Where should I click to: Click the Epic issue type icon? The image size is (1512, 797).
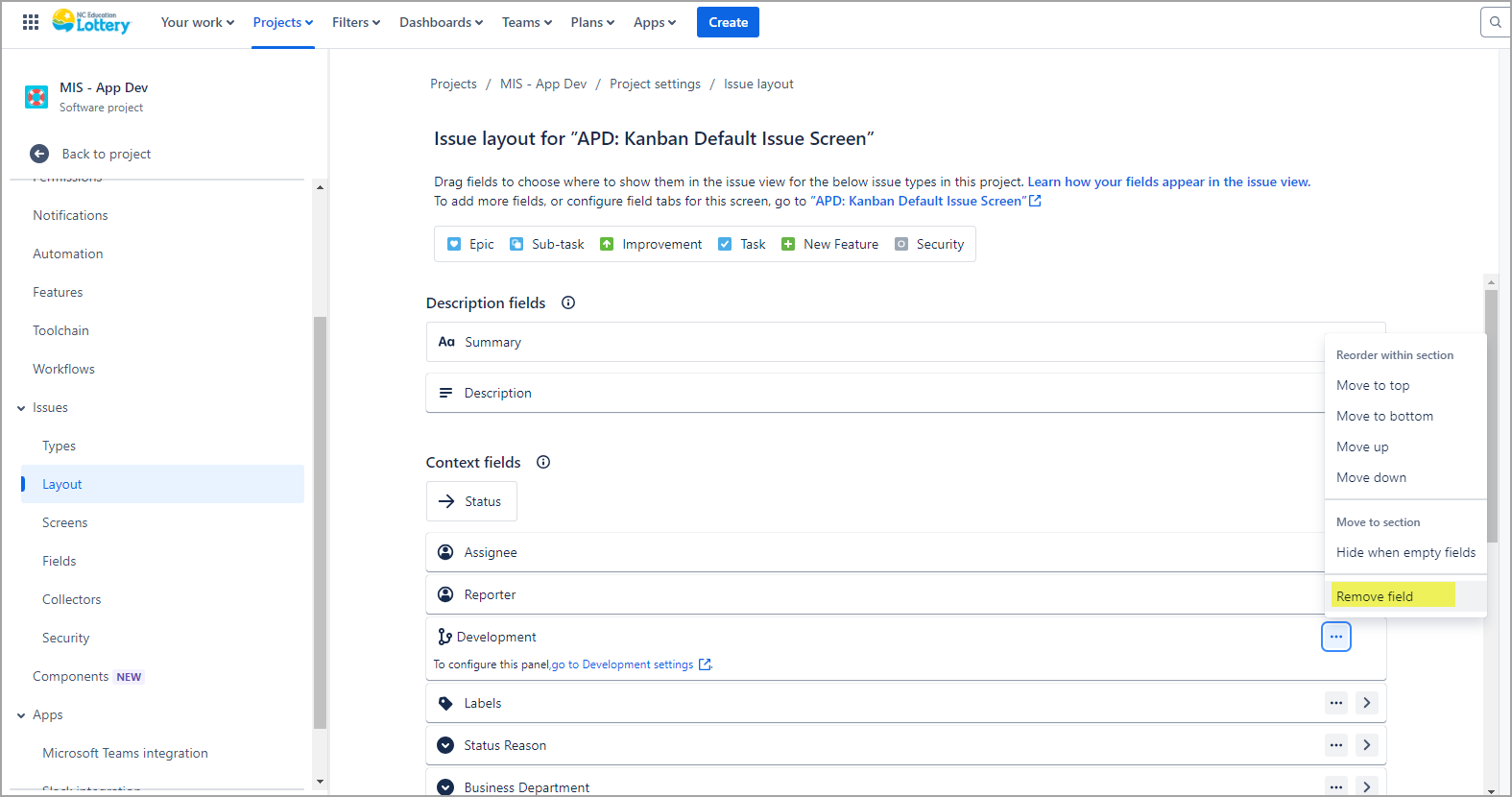[454, 244]
